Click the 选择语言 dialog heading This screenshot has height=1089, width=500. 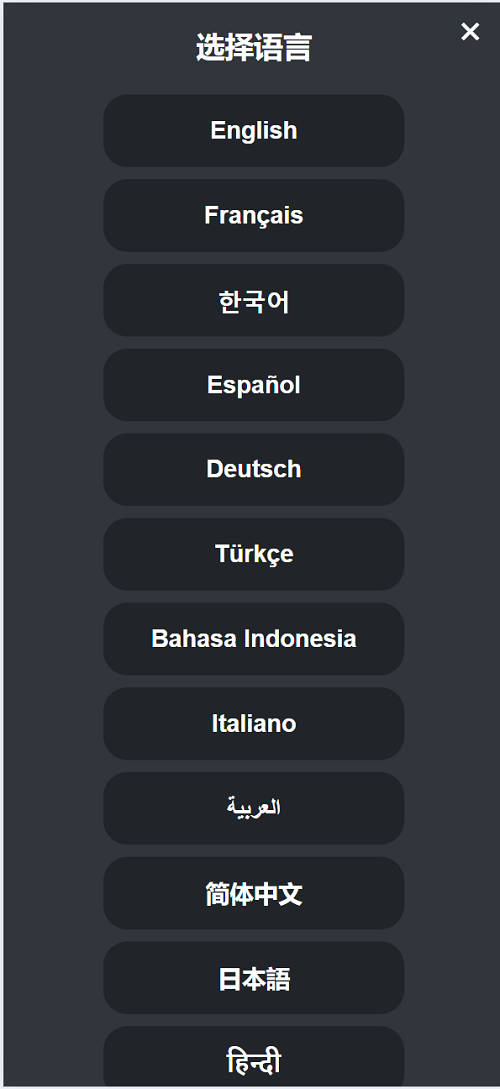253,49
